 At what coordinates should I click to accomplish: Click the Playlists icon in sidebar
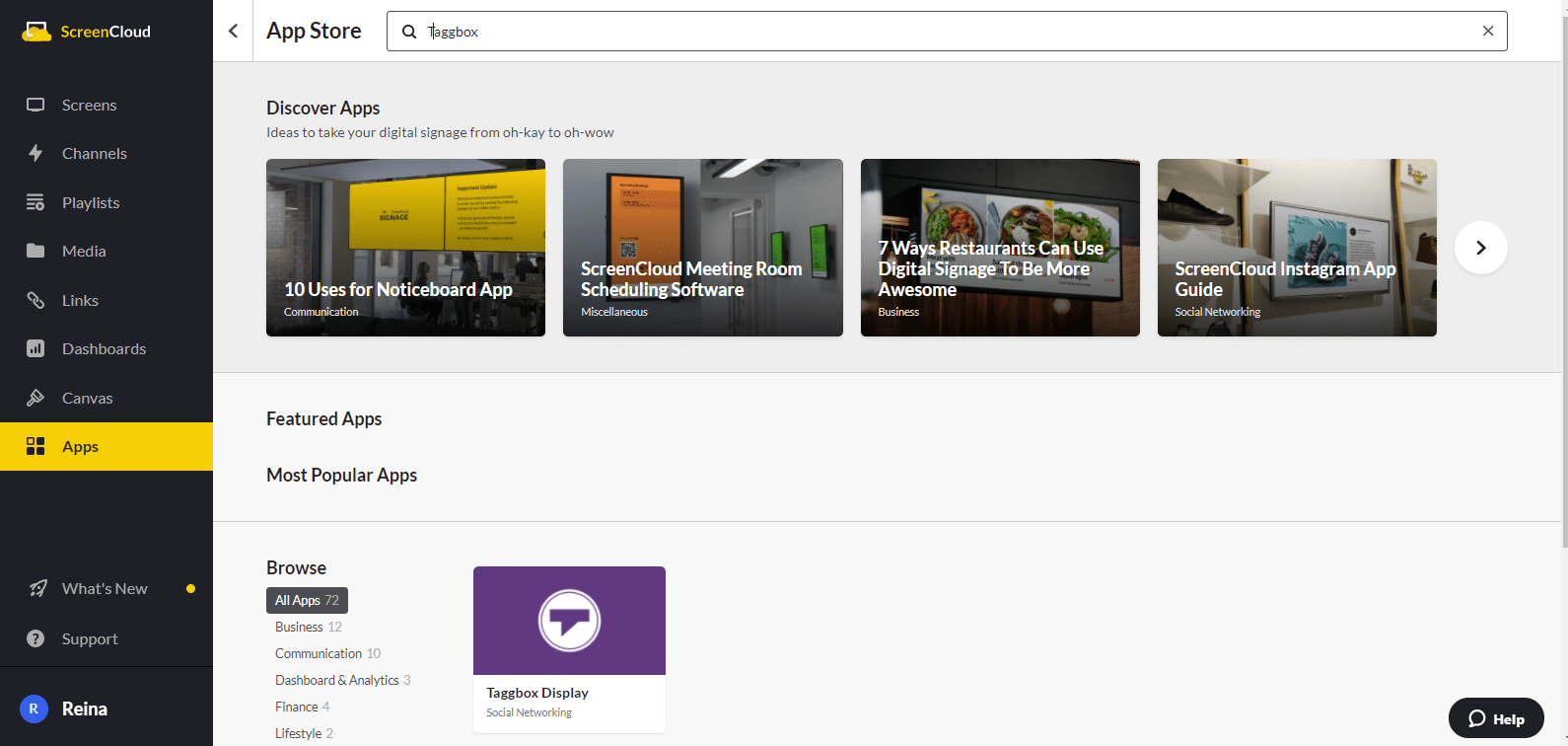pos(36,202)
